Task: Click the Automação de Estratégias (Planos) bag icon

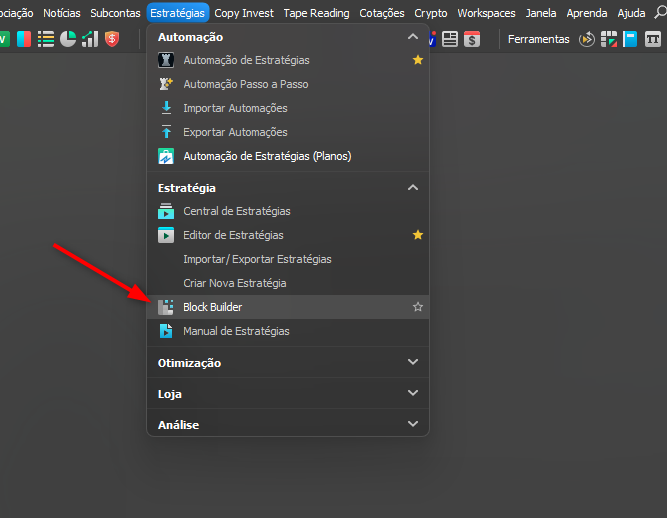Action: pyautogui.click(x=166, y=156)
